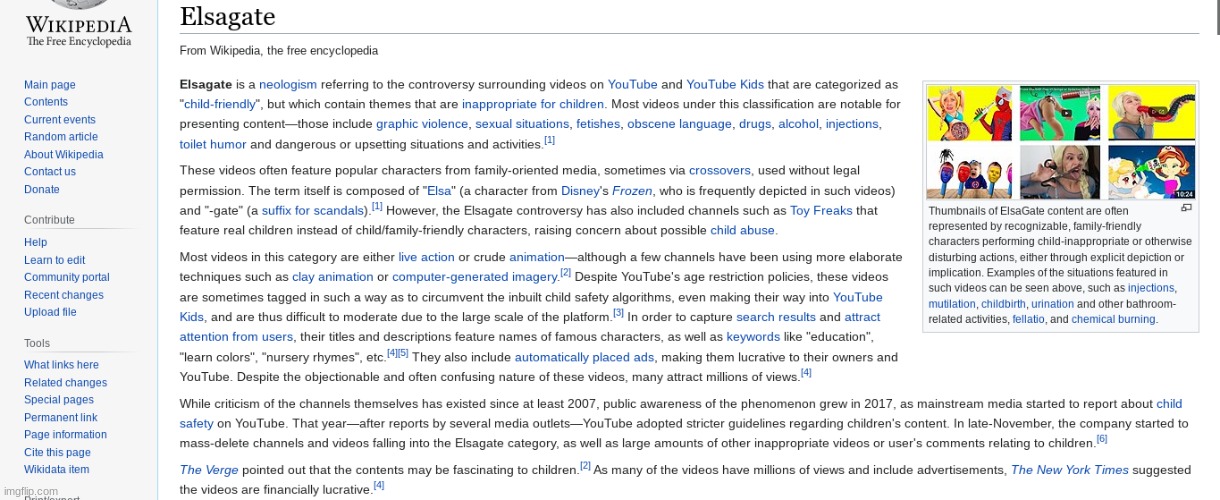Open the Elsagate thumbnails collage image
Viewport: 1220px width, 500px height.
pyautogui.click(x=1060, y=142)
